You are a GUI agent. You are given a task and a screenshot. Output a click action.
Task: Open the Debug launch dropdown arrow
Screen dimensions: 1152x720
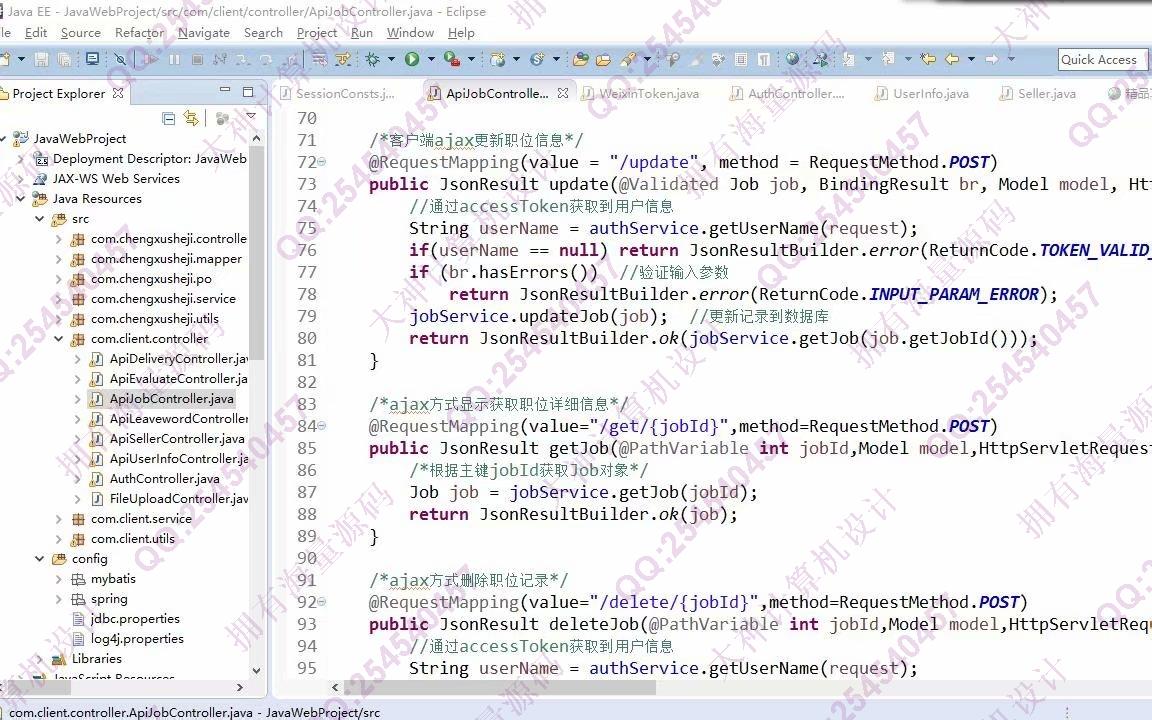click(391, 59)
